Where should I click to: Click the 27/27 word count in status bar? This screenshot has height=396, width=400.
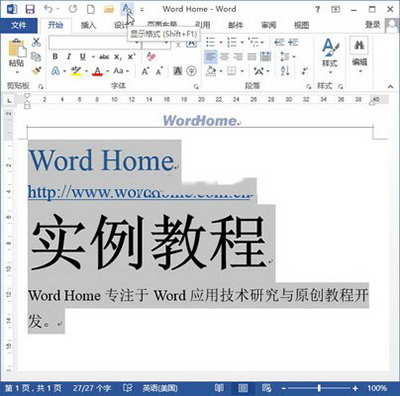click(92, 388)
